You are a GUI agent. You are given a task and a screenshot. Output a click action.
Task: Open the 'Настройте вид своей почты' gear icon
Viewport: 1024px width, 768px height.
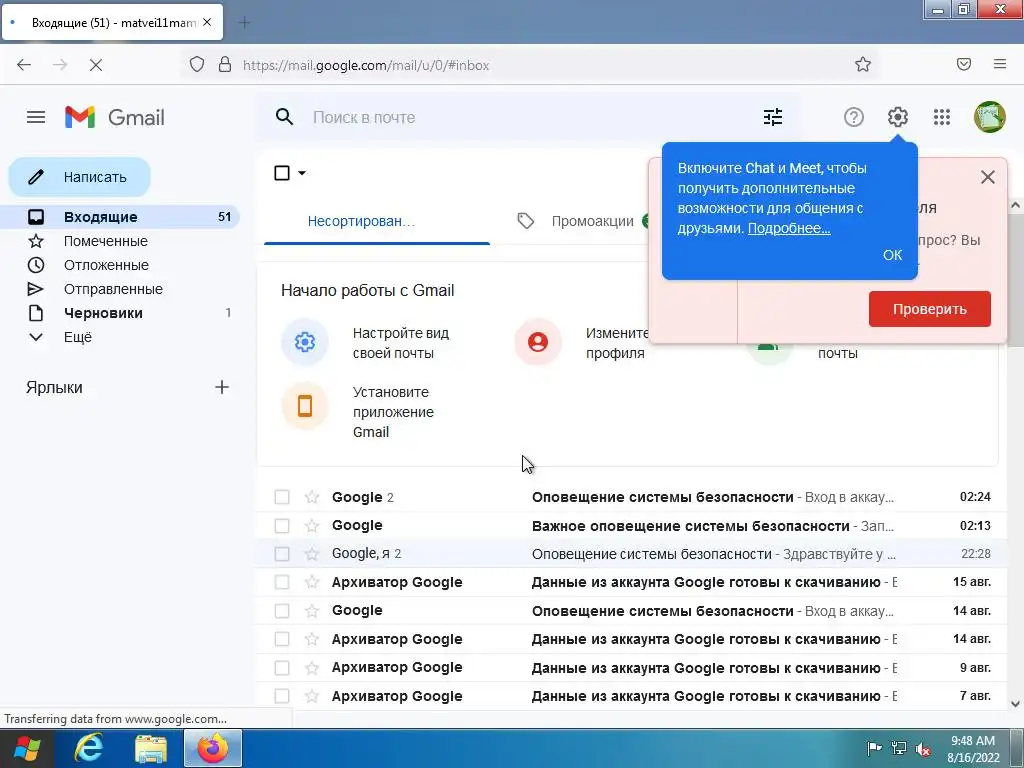click(x=305, y=342)
